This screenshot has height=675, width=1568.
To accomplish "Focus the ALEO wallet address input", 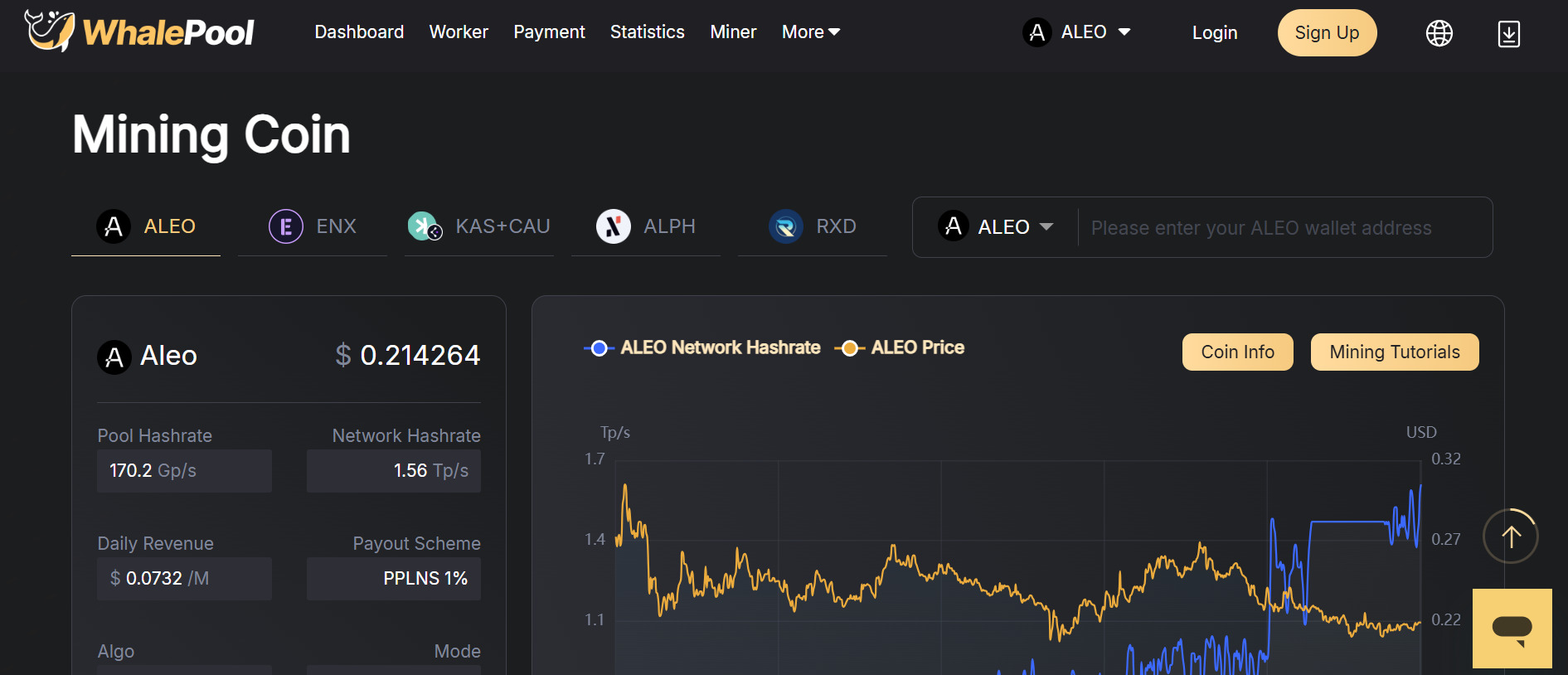I will 1284,227.
